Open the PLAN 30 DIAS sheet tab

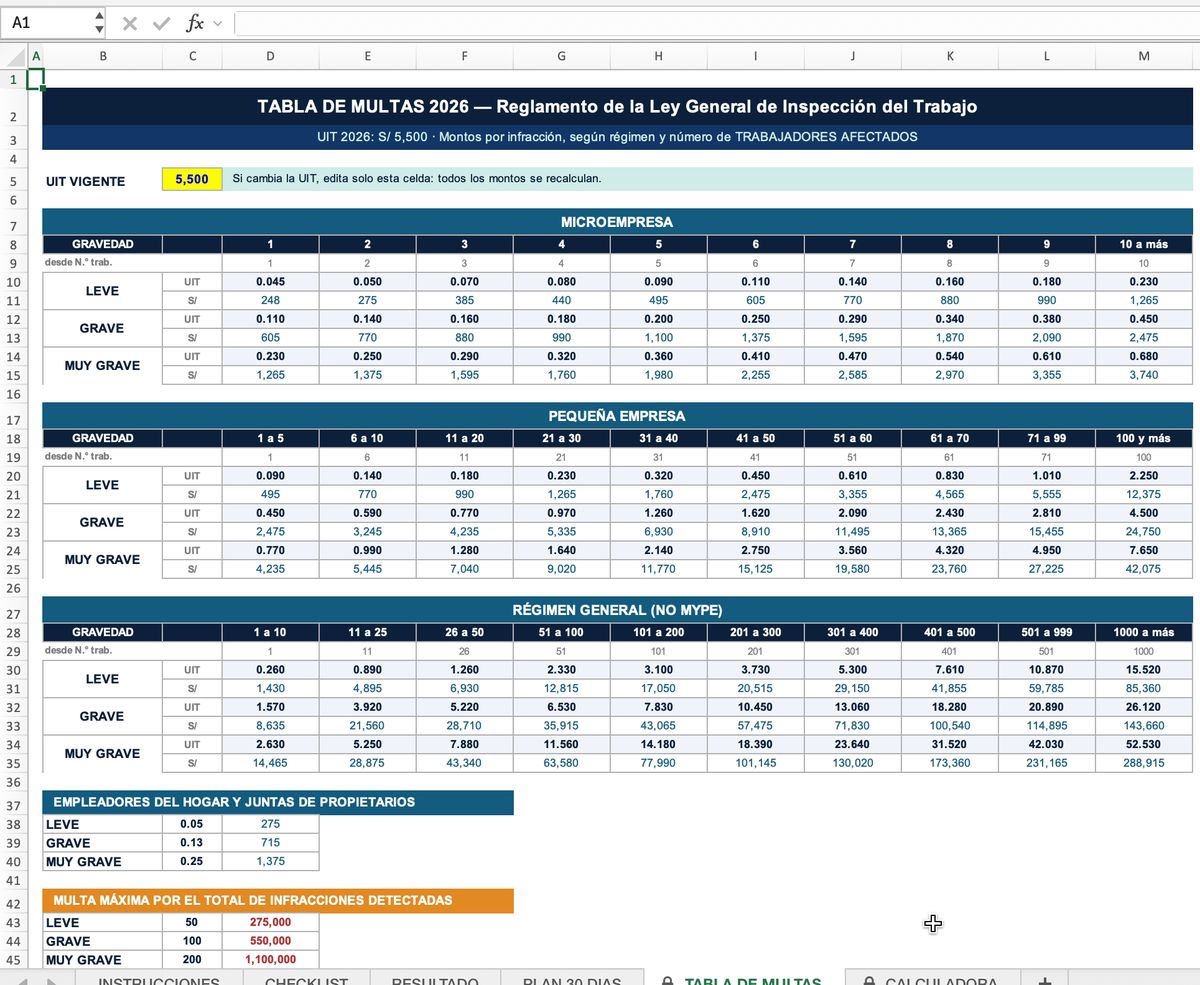click(x=571, y=982)
